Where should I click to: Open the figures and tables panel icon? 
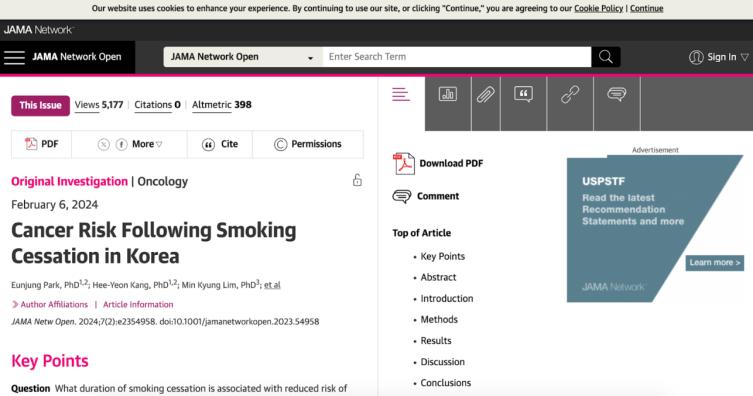tap(448, 94)
